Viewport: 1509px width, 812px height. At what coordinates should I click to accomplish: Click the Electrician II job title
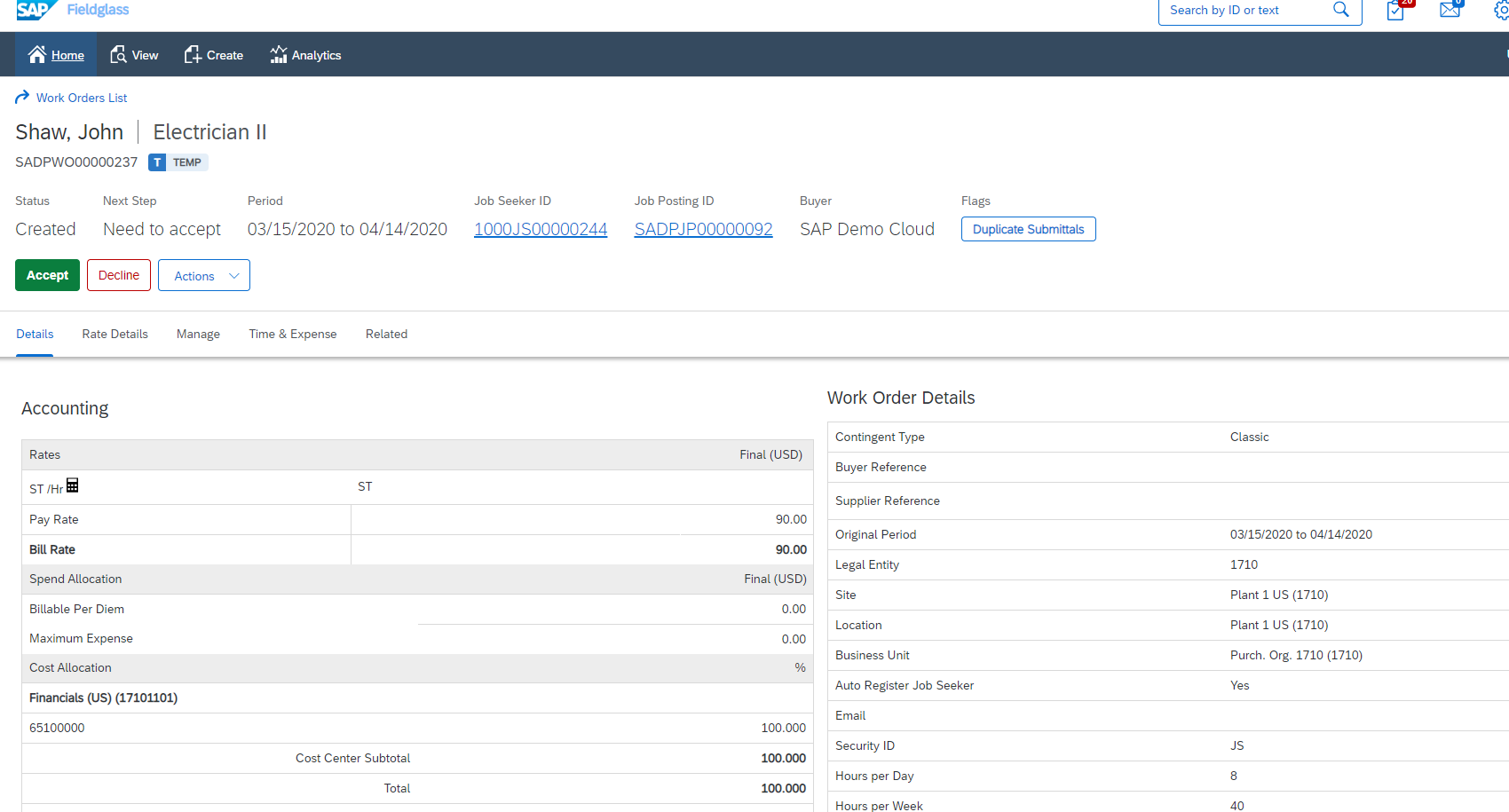point(210,132)
